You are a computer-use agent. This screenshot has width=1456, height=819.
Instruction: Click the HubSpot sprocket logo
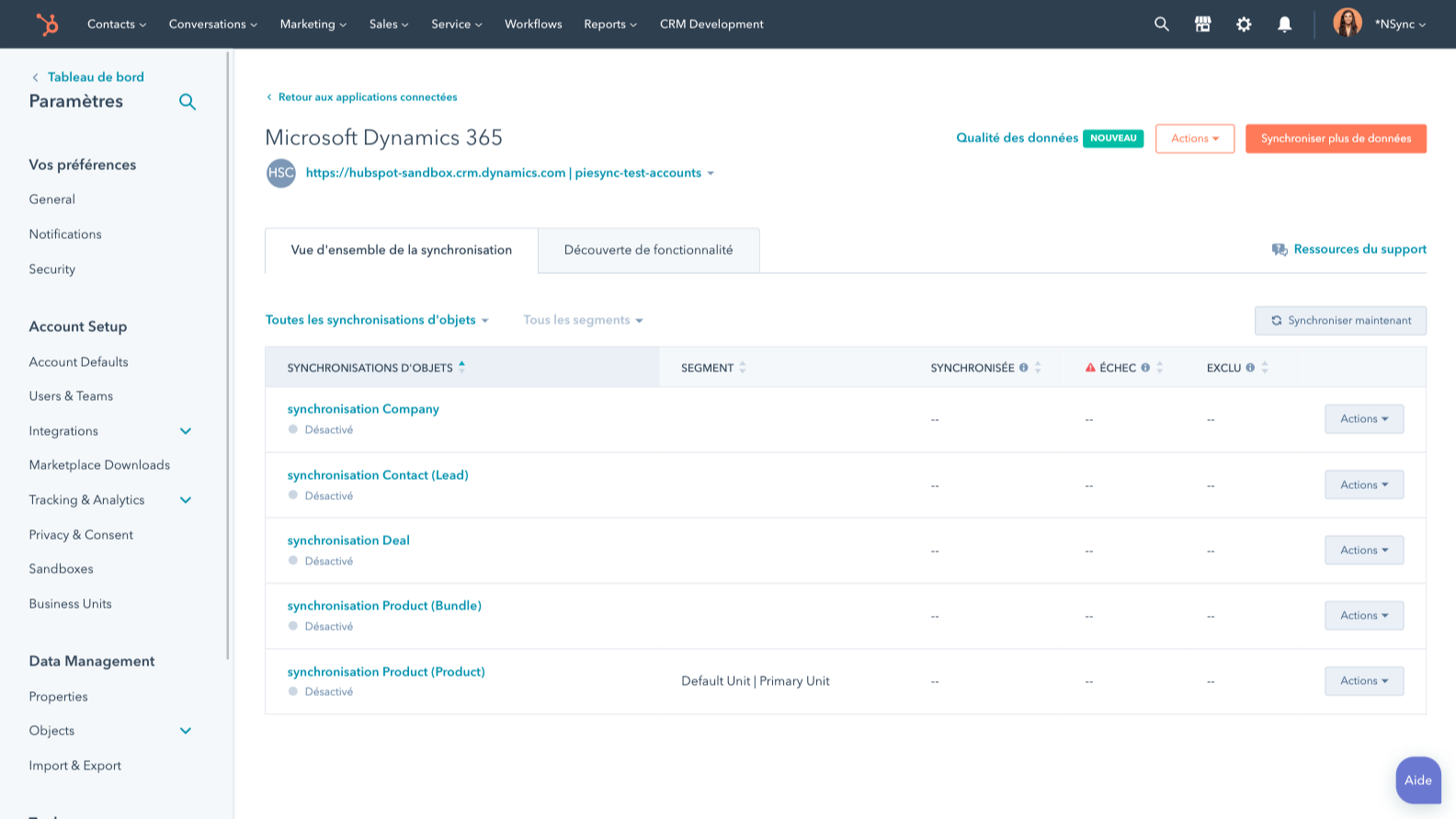[47, 24]
